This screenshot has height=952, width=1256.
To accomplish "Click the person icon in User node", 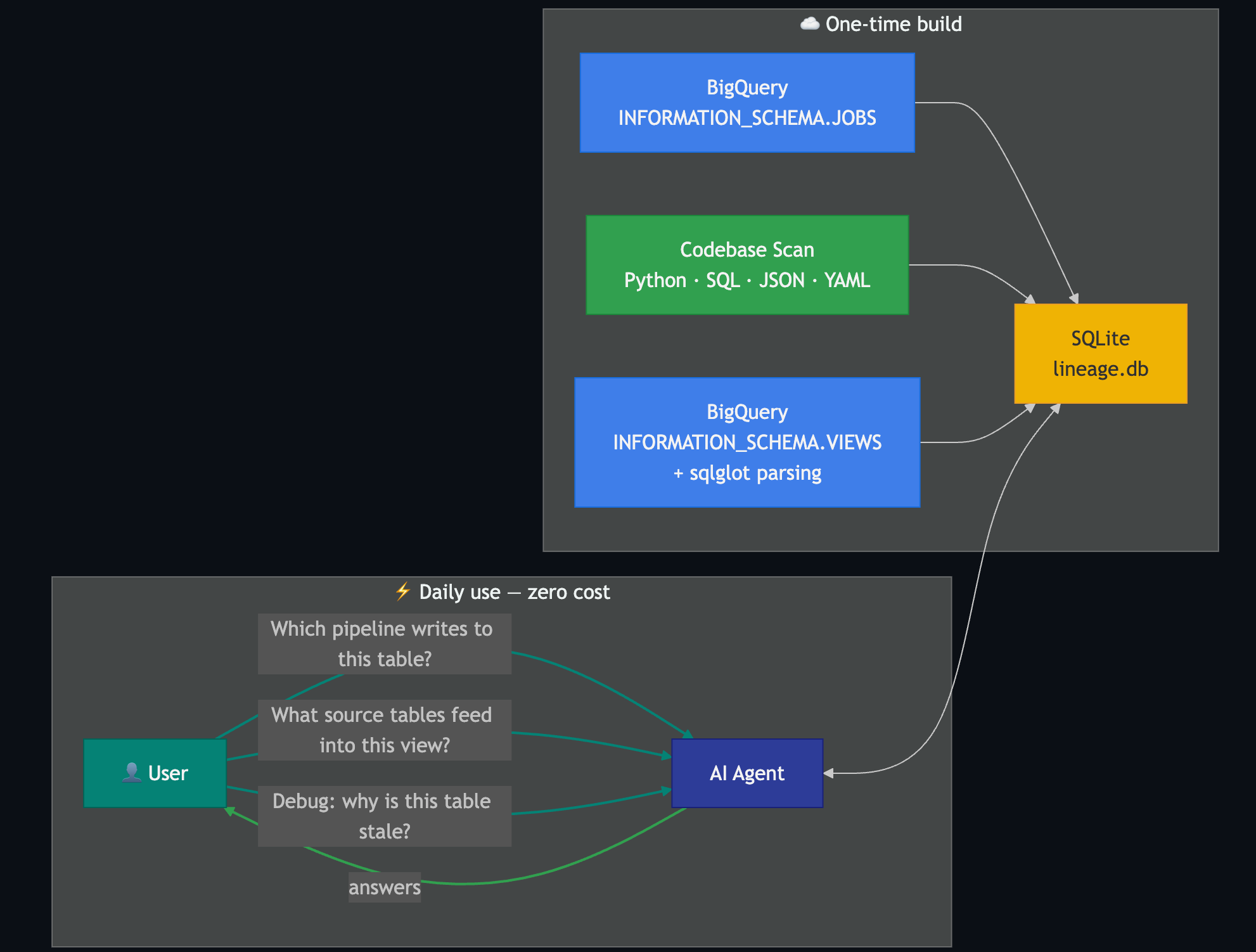I will (132, 773).
